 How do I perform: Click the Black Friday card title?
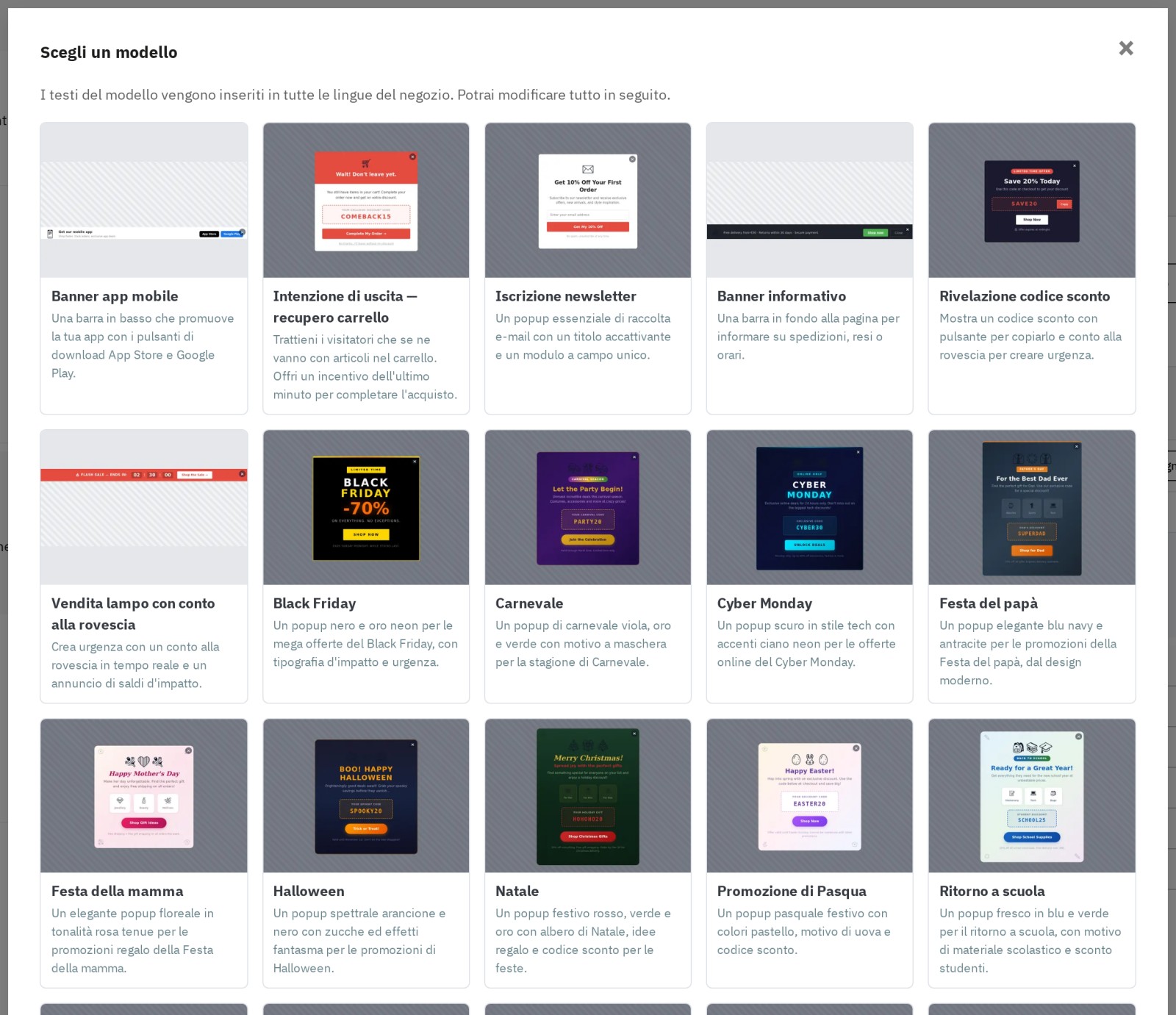(315, 603)
